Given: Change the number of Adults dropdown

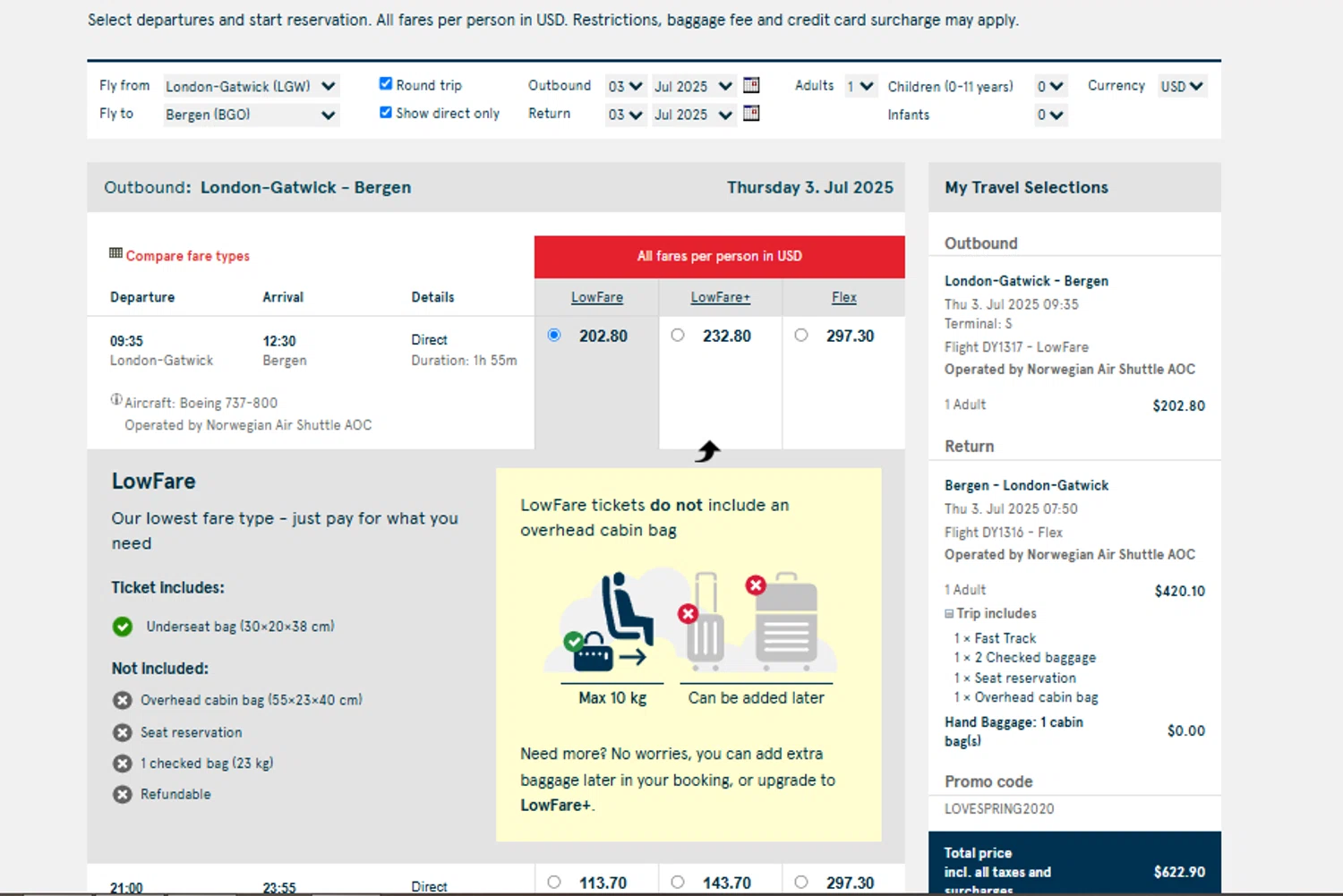Looking at the screenshot, I should (x=860, y=86).
